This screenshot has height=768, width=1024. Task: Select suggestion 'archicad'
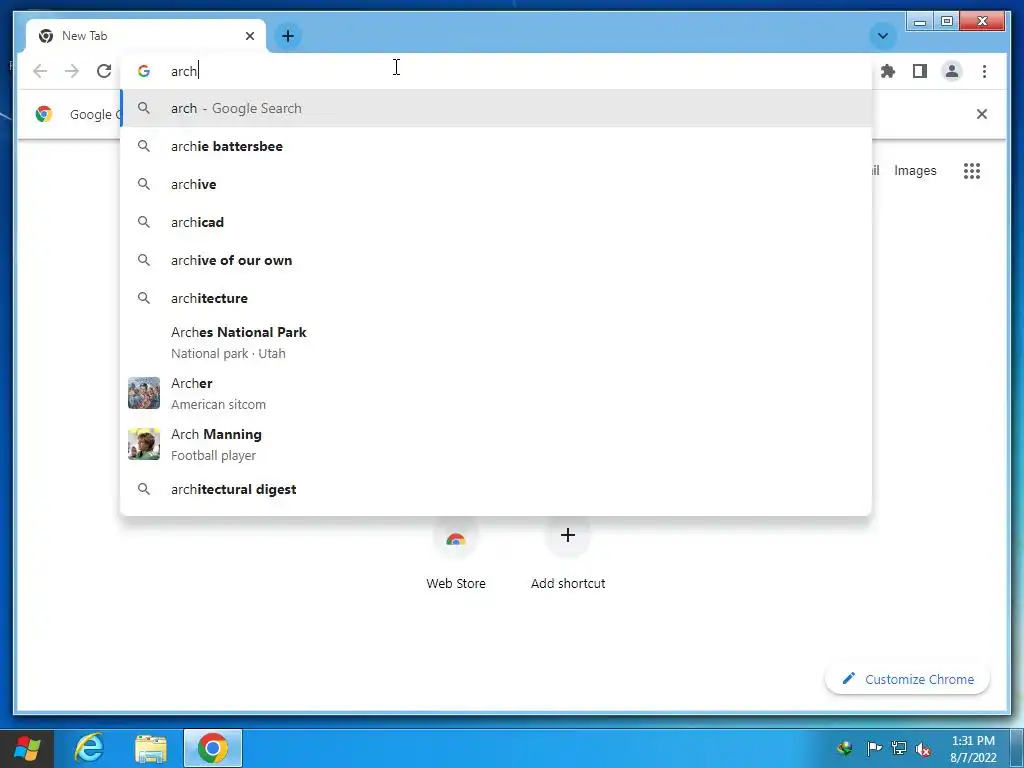coord(496,222)
